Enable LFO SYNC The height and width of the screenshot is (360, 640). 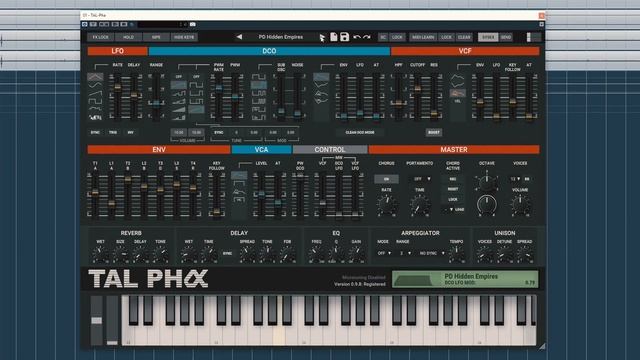pos(95,132)
